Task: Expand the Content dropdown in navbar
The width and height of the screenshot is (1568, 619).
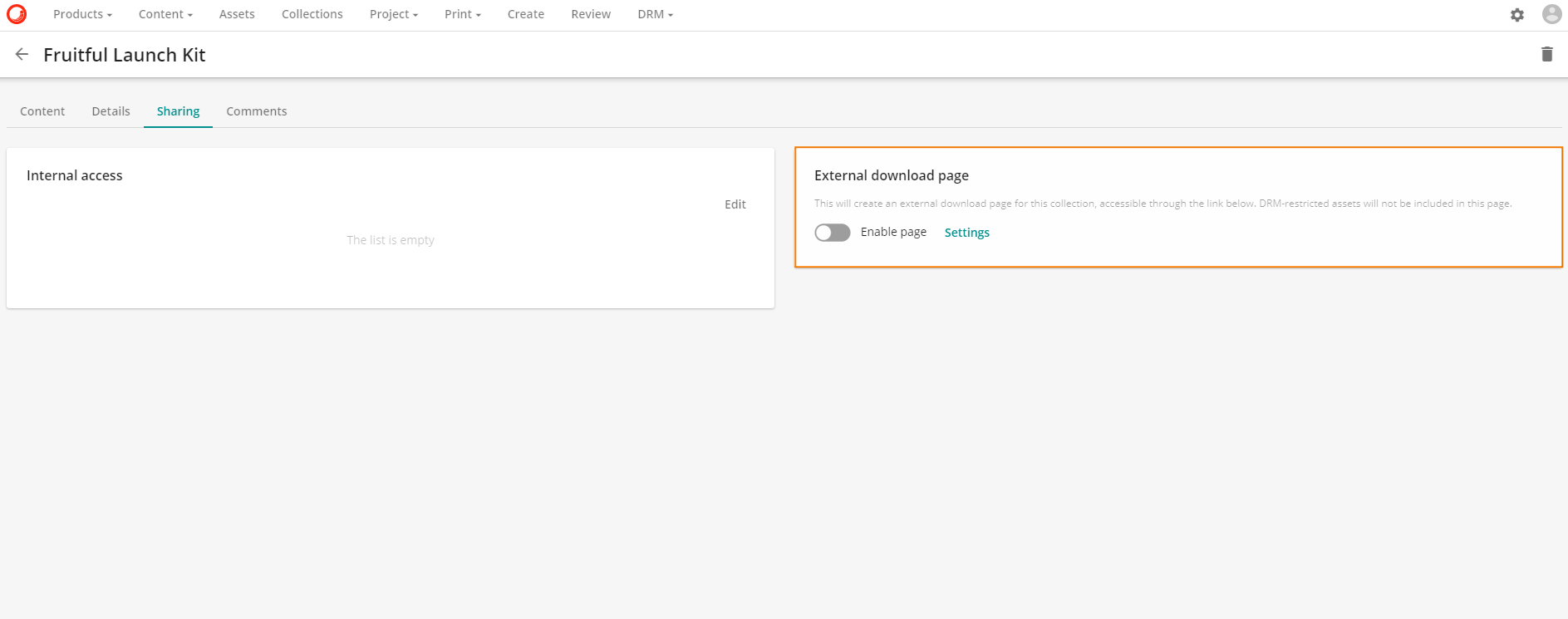Action: (x=165, y=14)
